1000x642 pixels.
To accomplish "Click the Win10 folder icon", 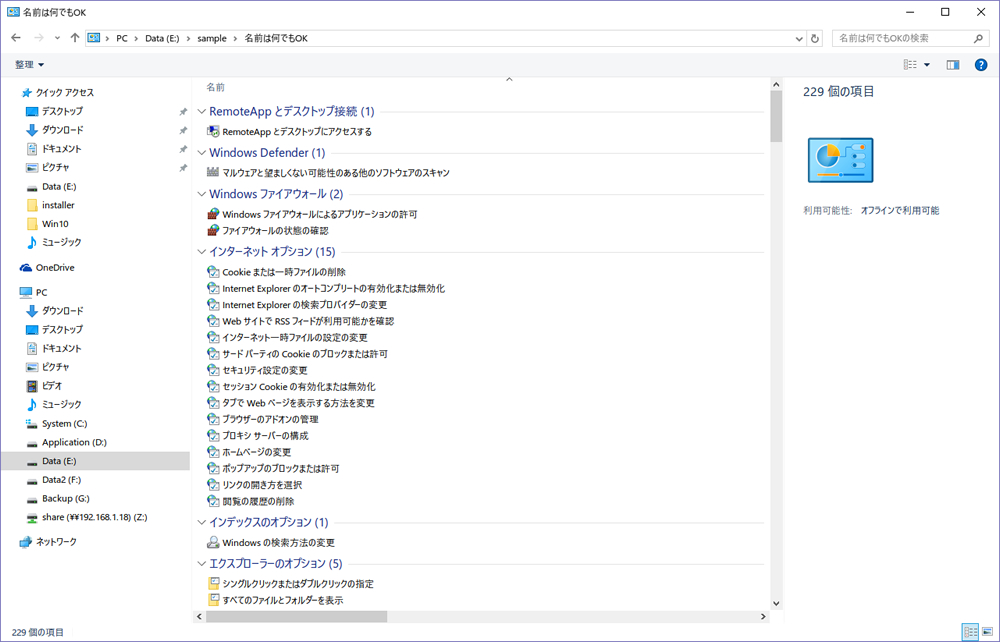I will tap(32, 224).
